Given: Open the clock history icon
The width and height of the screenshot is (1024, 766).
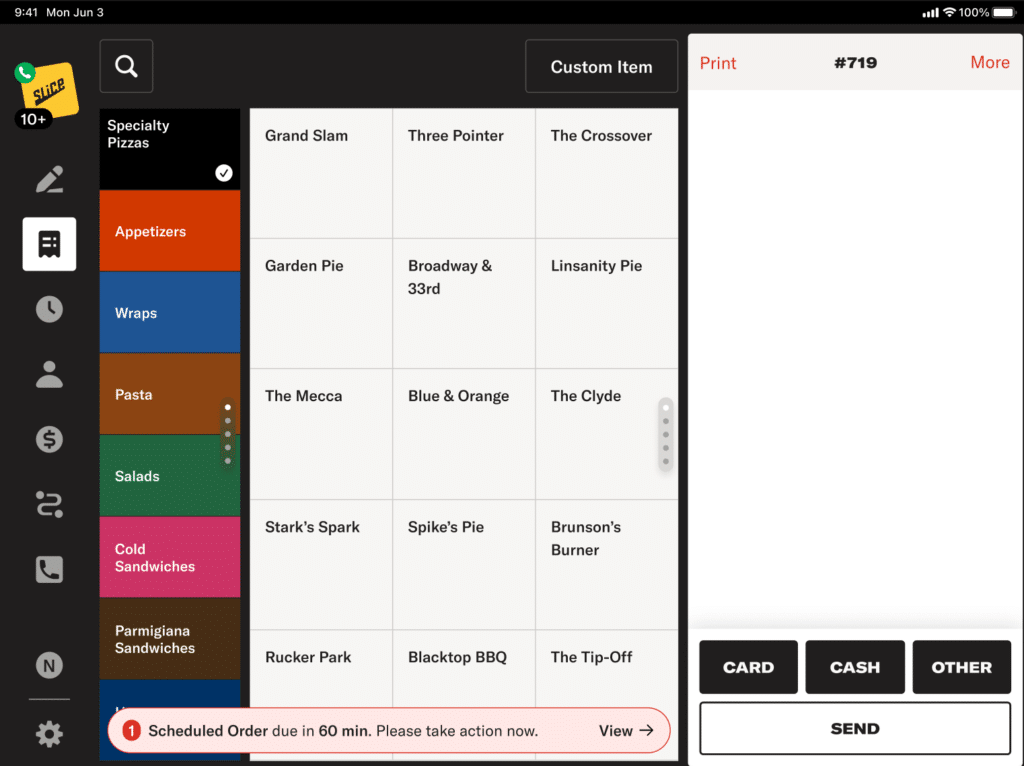Looking at the screenshot, I should (50, 309).
